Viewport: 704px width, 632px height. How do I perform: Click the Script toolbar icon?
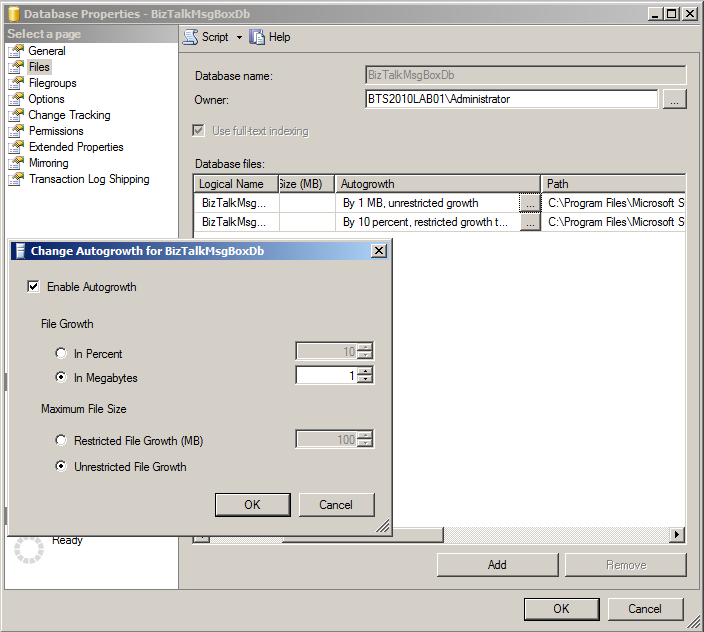coord(190,37)
